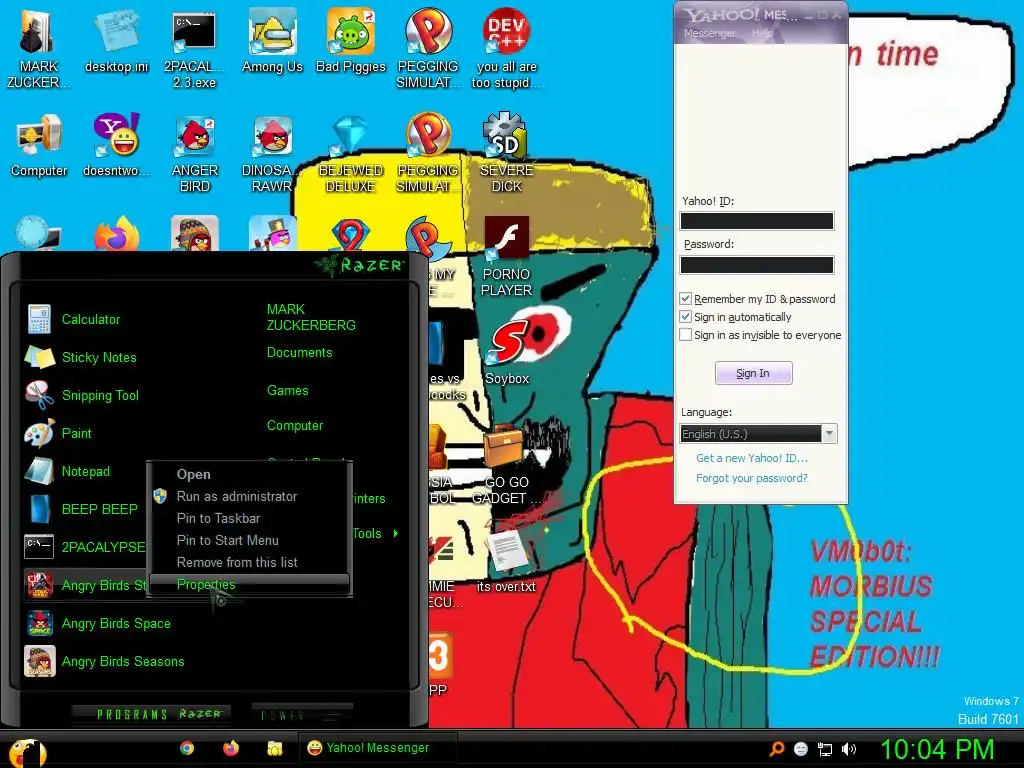Choose Run as administrator in context menu
The image size is (1024, 768).
(x=236, y=496)
